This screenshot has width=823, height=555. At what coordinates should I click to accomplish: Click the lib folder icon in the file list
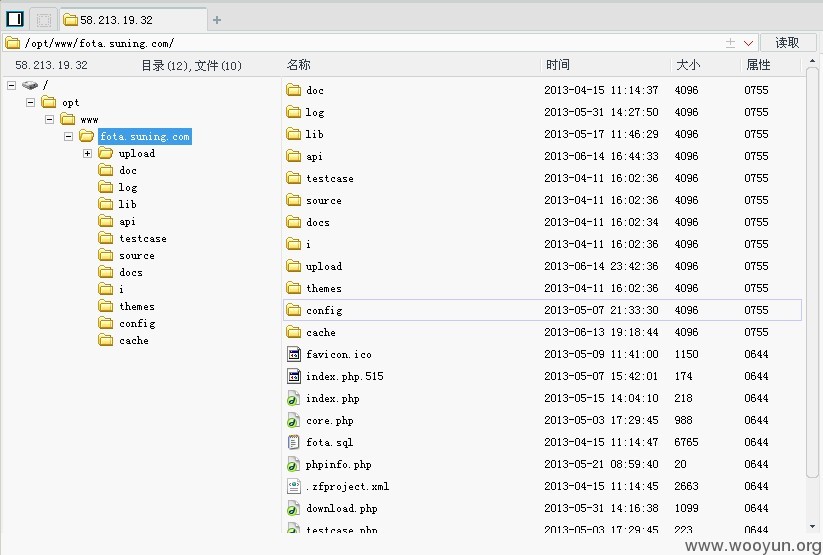[293, 134]
